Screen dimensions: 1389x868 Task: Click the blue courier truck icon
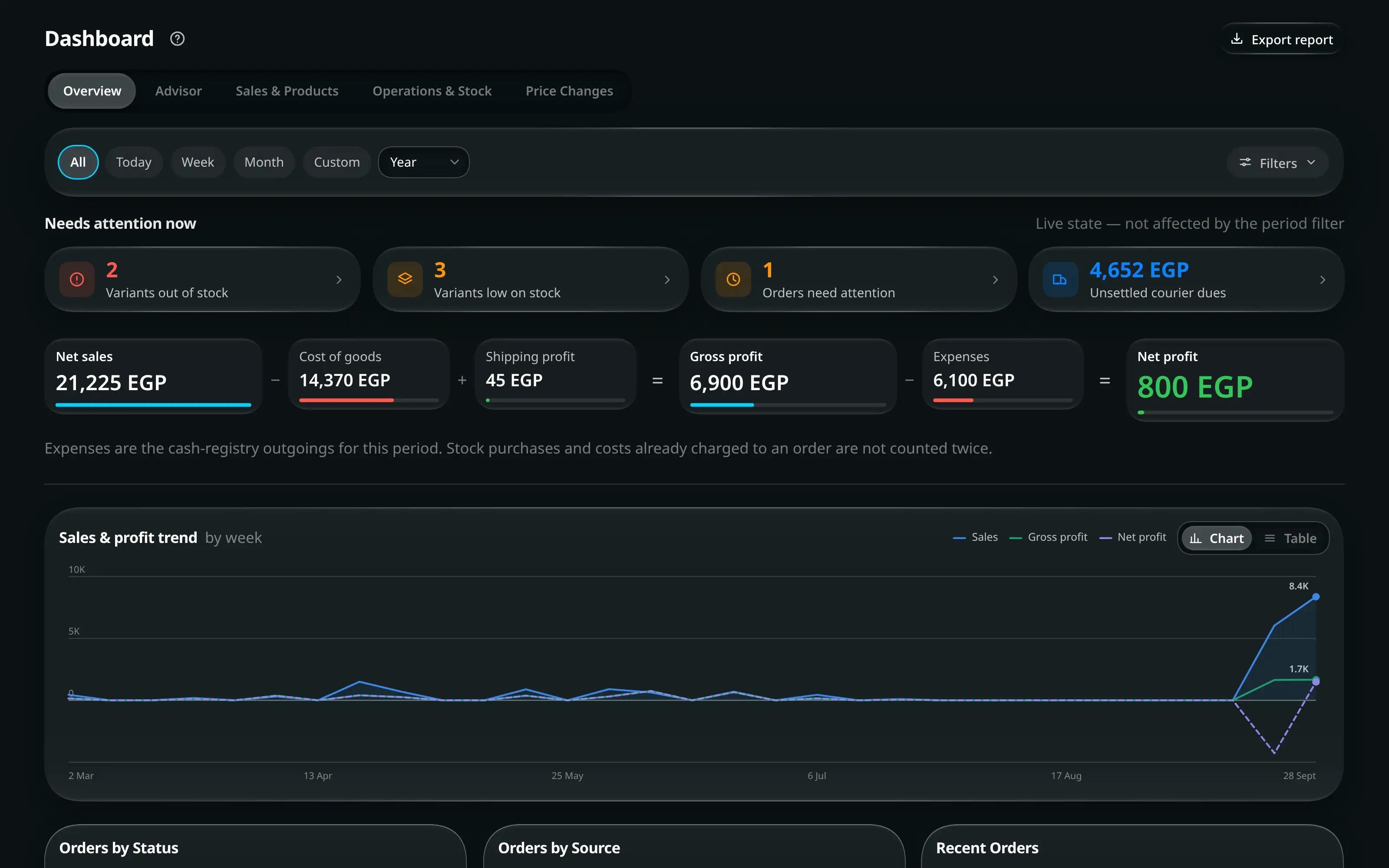tap(1060, 279)
